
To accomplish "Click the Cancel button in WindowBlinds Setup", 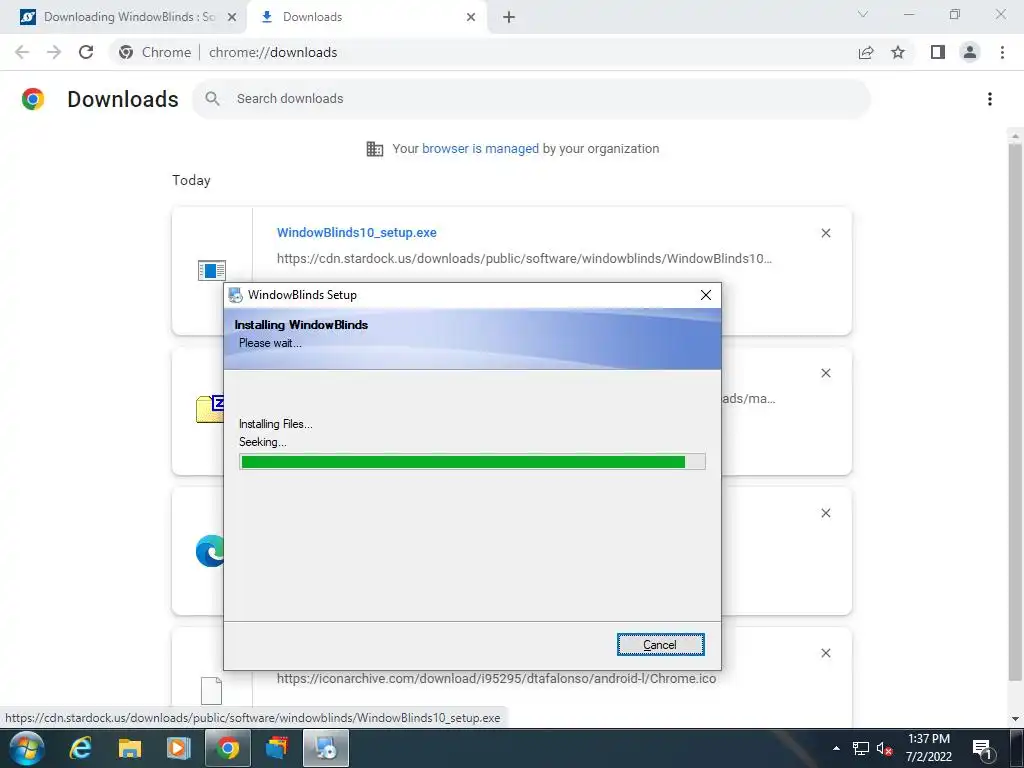I will [x=660, y=645].
